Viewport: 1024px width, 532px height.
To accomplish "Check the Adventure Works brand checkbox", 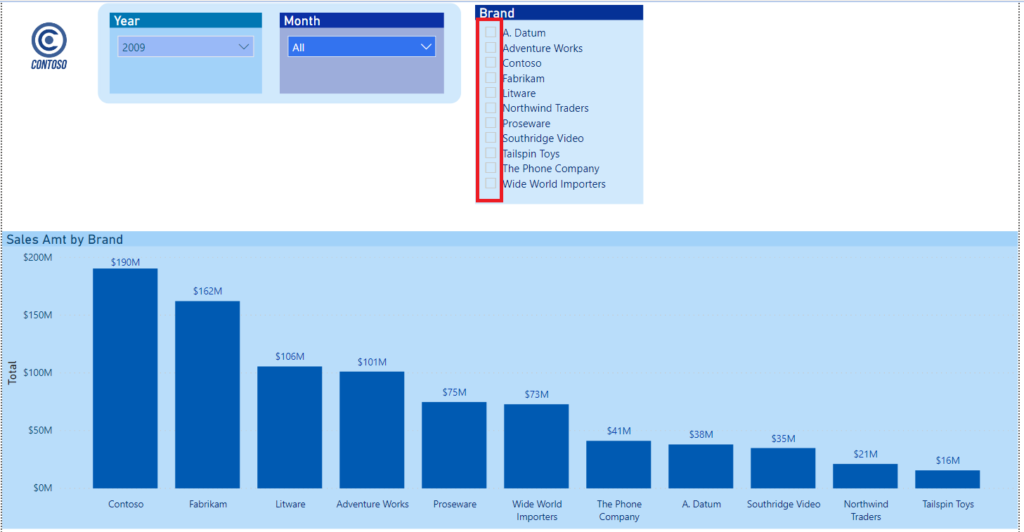I will coord(490,48).
